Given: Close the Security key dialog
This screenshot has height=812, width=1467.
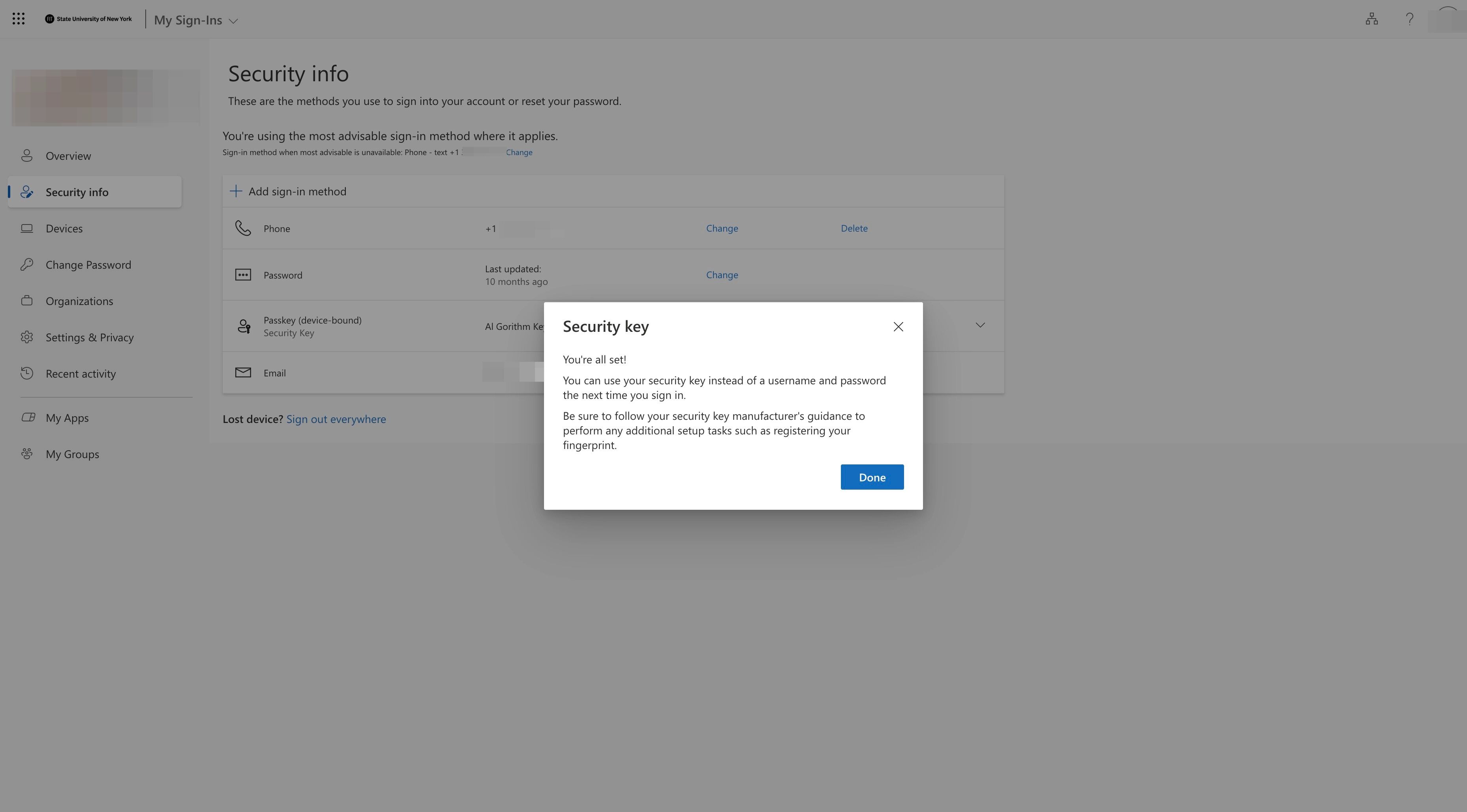Looking at the screenshot, I should 898,327.
